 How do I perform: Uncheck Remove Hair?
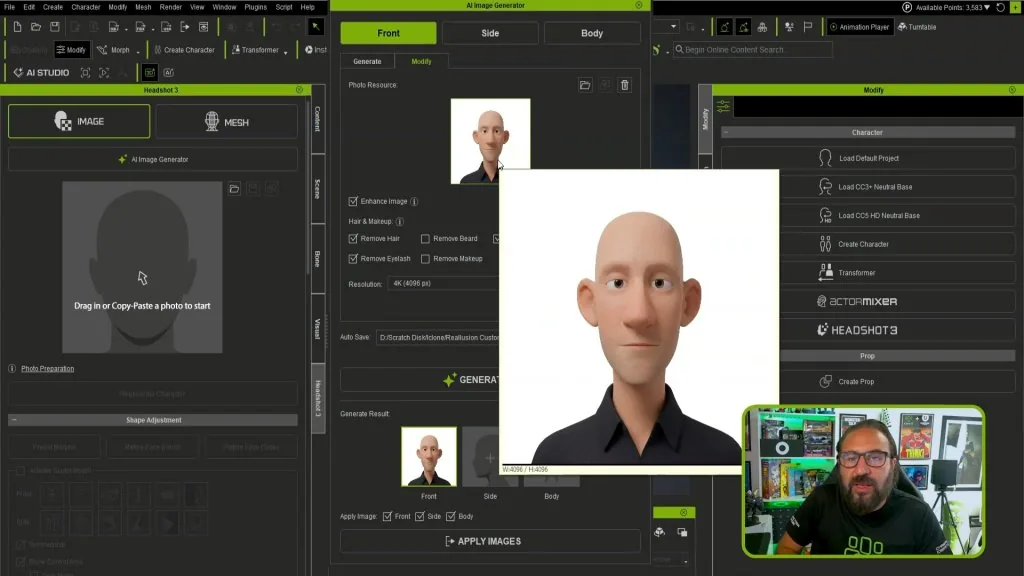353,238
